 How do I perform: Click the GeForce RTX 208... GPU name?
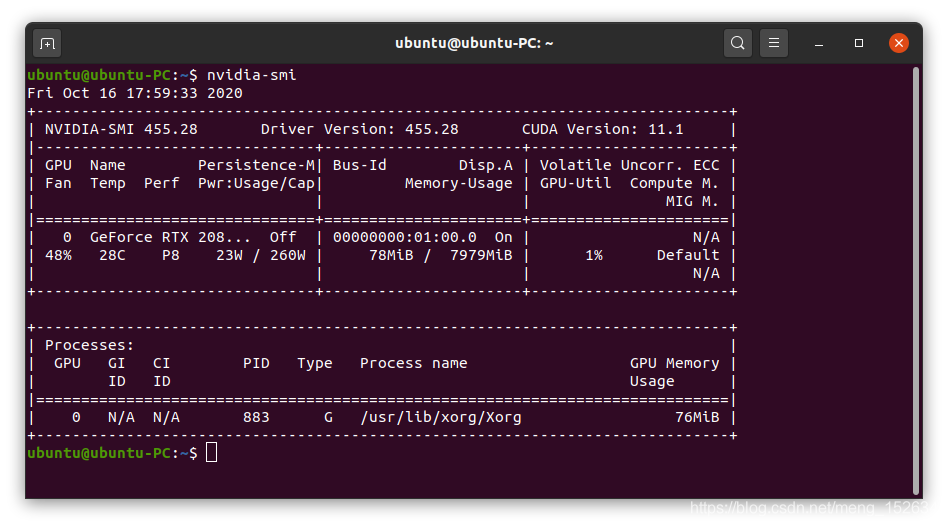[x=170, y=238]
